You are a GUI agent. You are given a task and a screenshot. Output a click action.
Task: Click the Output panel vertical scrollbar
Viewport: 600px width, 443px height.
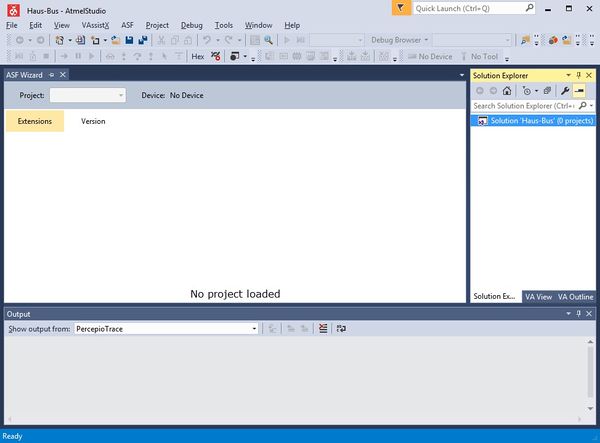tap(593, 368)
